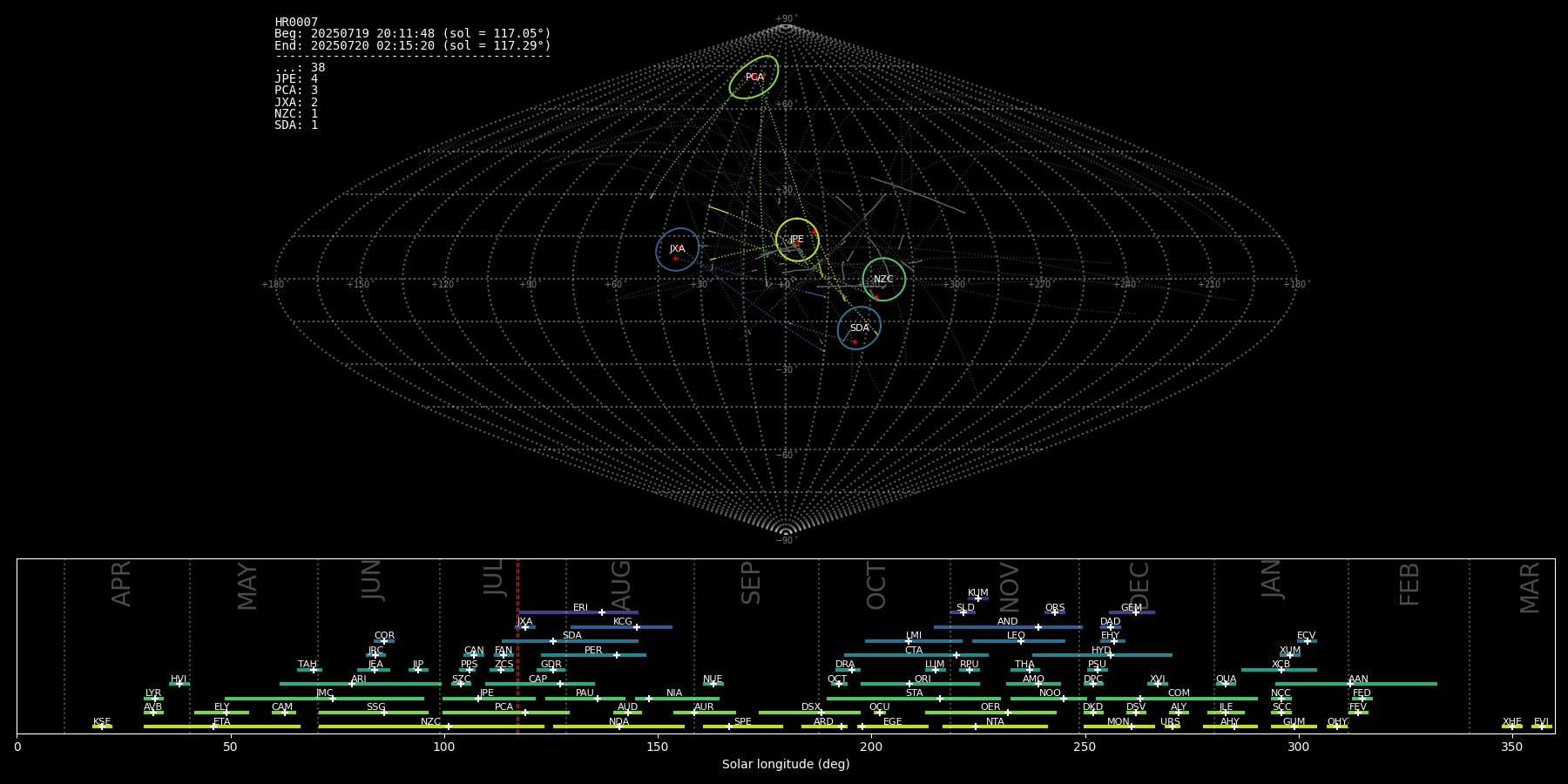Click the Solar longitude (deg) axis label
The height and width of the screenshot is (784, 1568).
coord(786,764)
